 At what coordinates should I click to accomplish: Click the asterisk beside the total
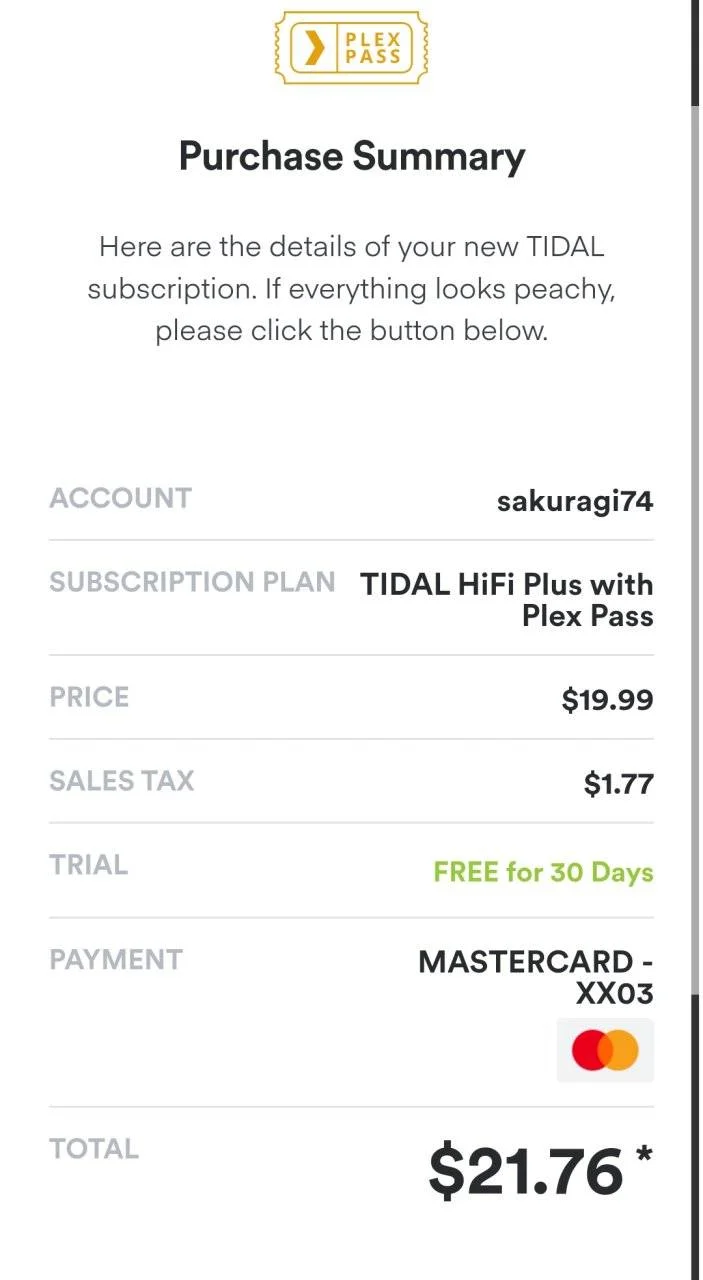(643, 1156)
